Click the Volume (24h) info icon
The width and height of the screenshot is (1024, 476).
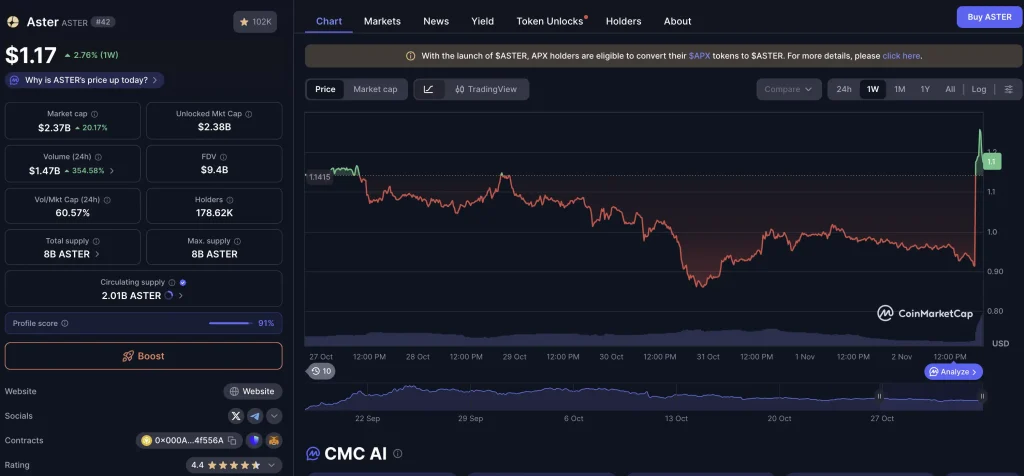click(x=98, y=157)
